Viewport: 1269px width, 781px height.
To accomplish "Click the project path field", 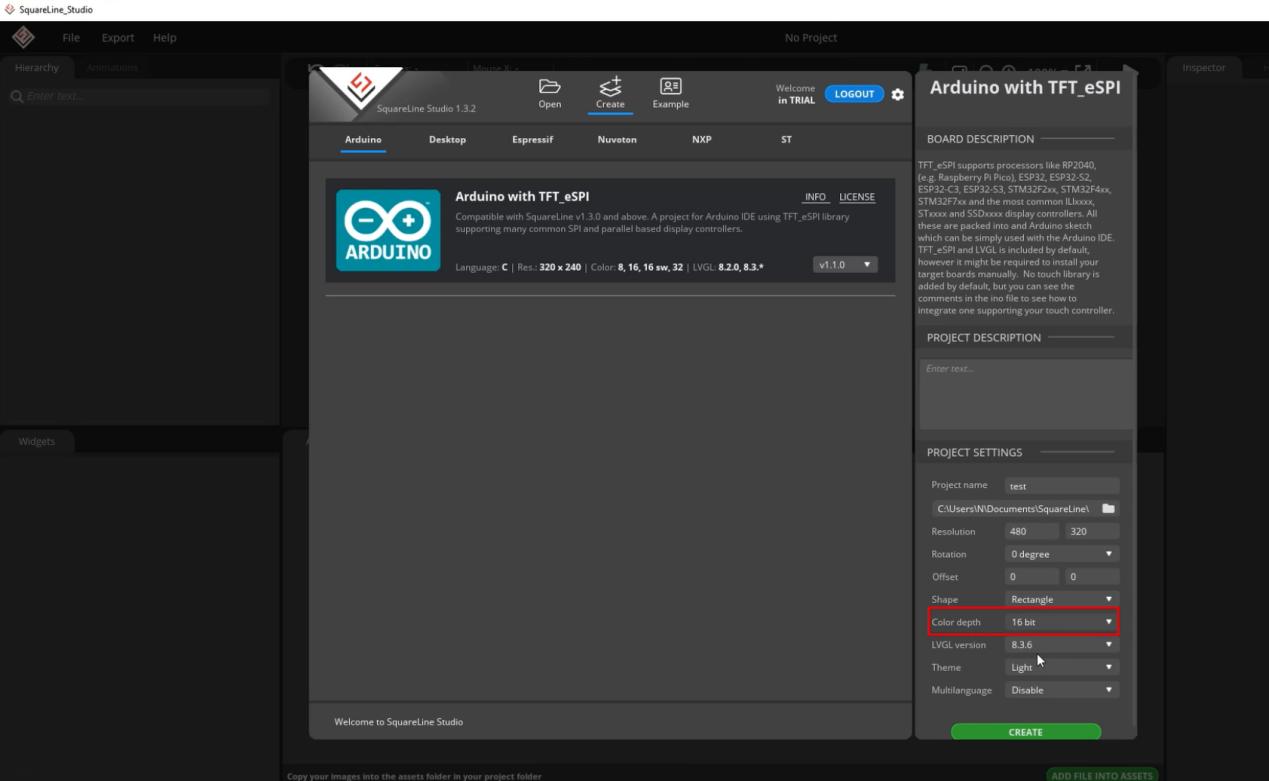I will click(x=1015, y=509).
